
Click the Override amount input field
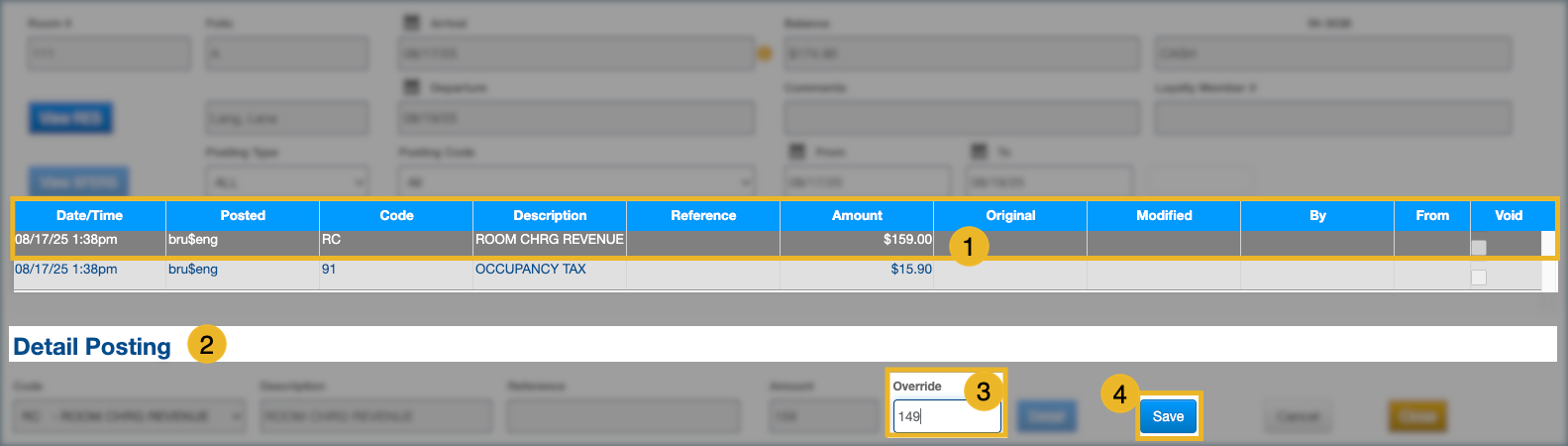[x=946, y=416]
